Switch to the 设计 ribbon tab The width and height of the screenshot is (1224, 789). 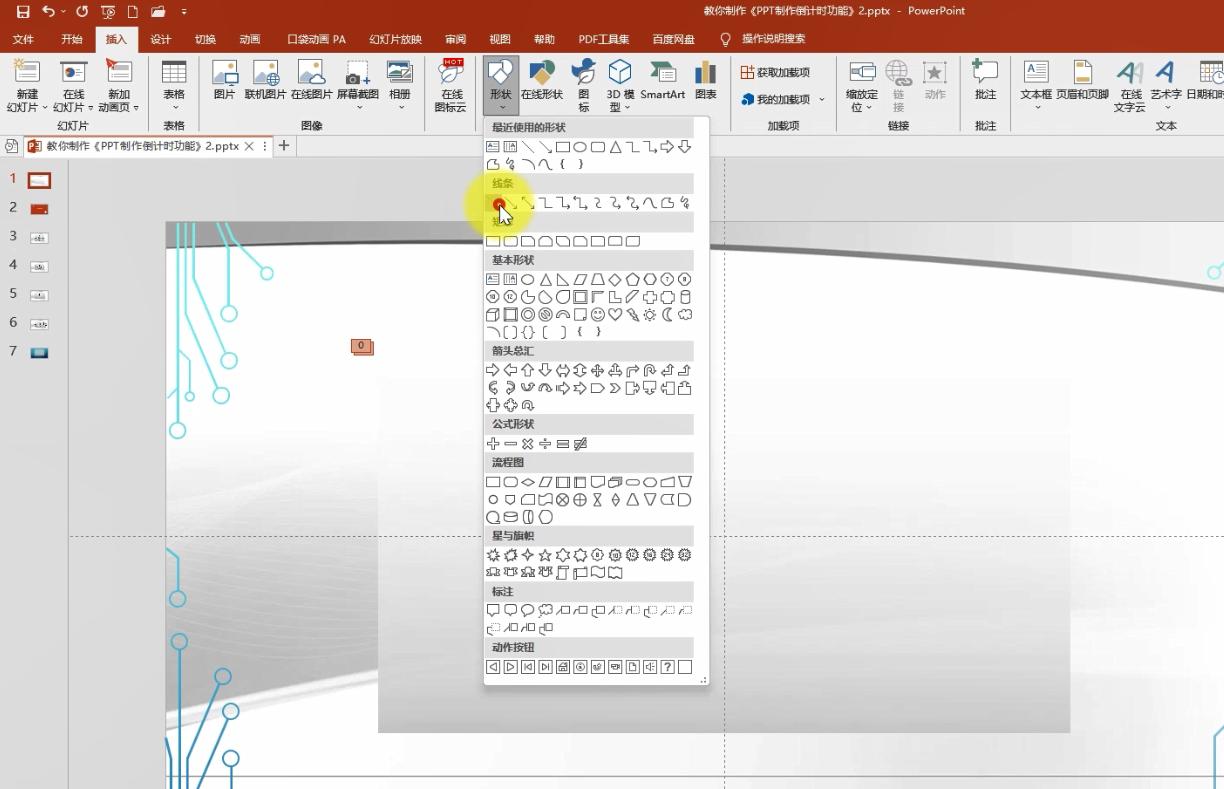coord(160,39)
